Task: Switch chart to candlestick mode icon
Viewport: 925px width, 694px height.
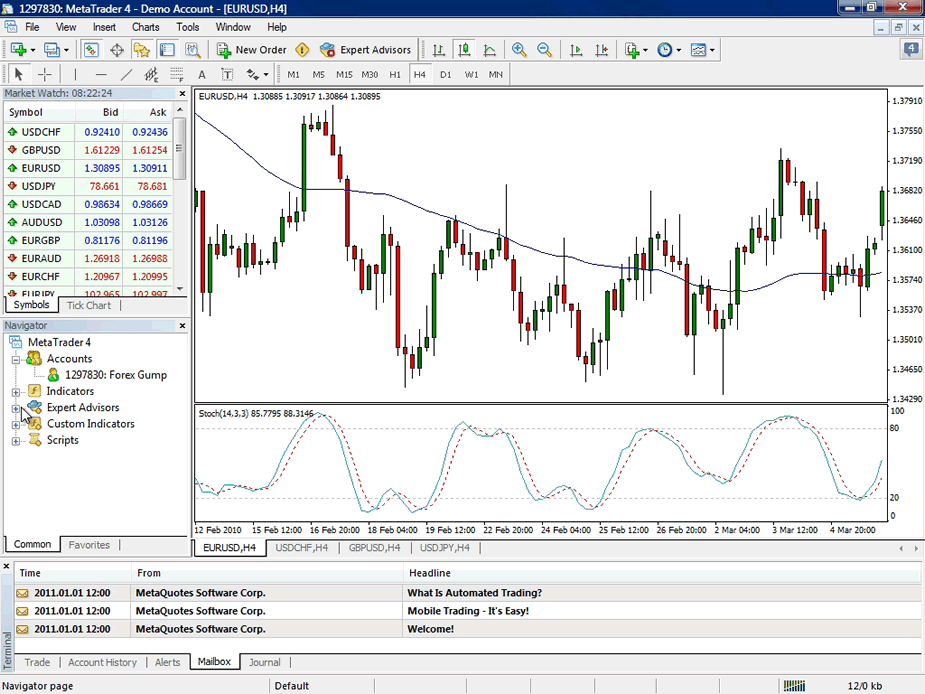Action: click(464, 50)
